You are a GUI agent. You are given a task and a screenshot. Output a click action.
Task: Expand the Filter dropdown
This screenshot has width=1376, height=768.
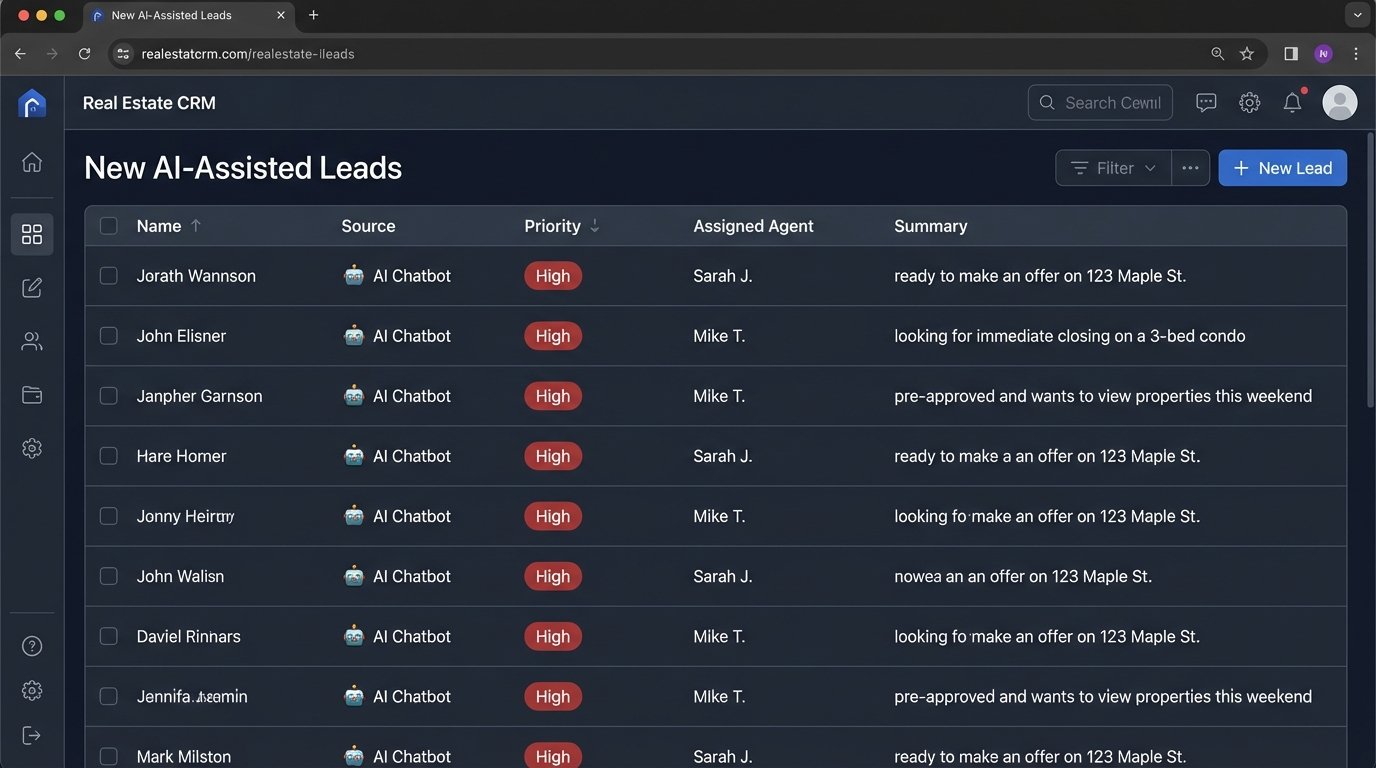pyautogui.click(x=1112, y=167)
